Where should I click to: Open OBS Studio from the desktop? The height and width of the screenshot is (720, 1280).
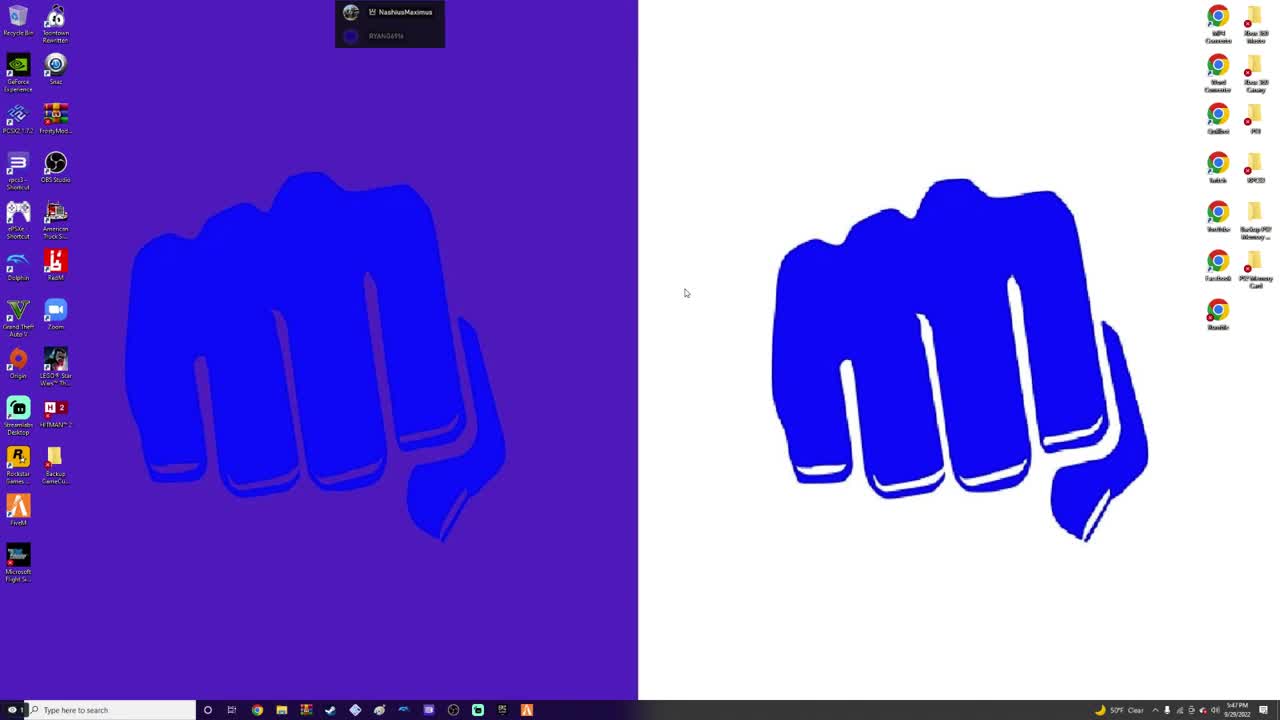coord(55,168)
